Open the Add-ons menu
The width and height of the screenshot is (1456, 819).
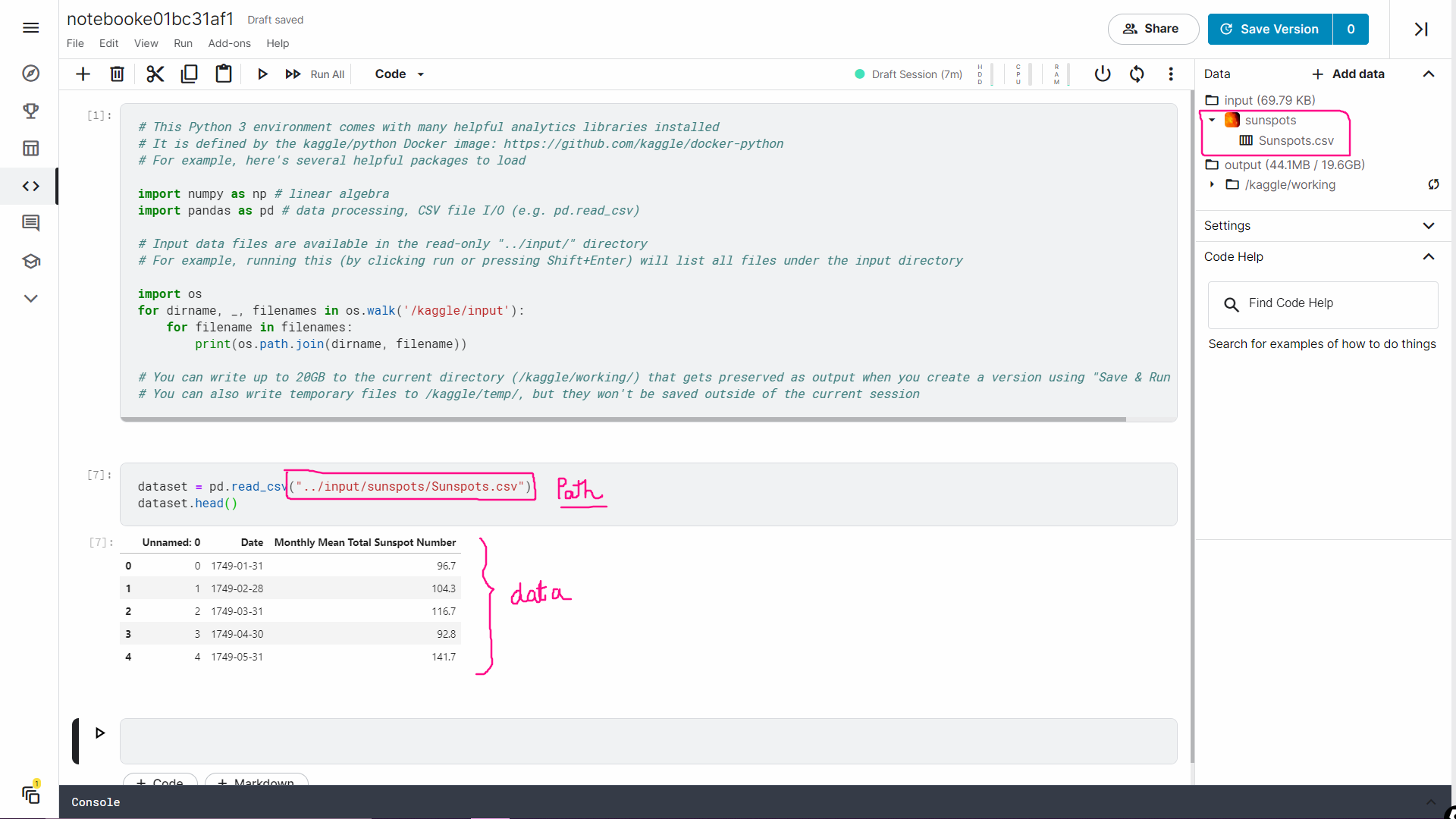[x=229, y=43]
